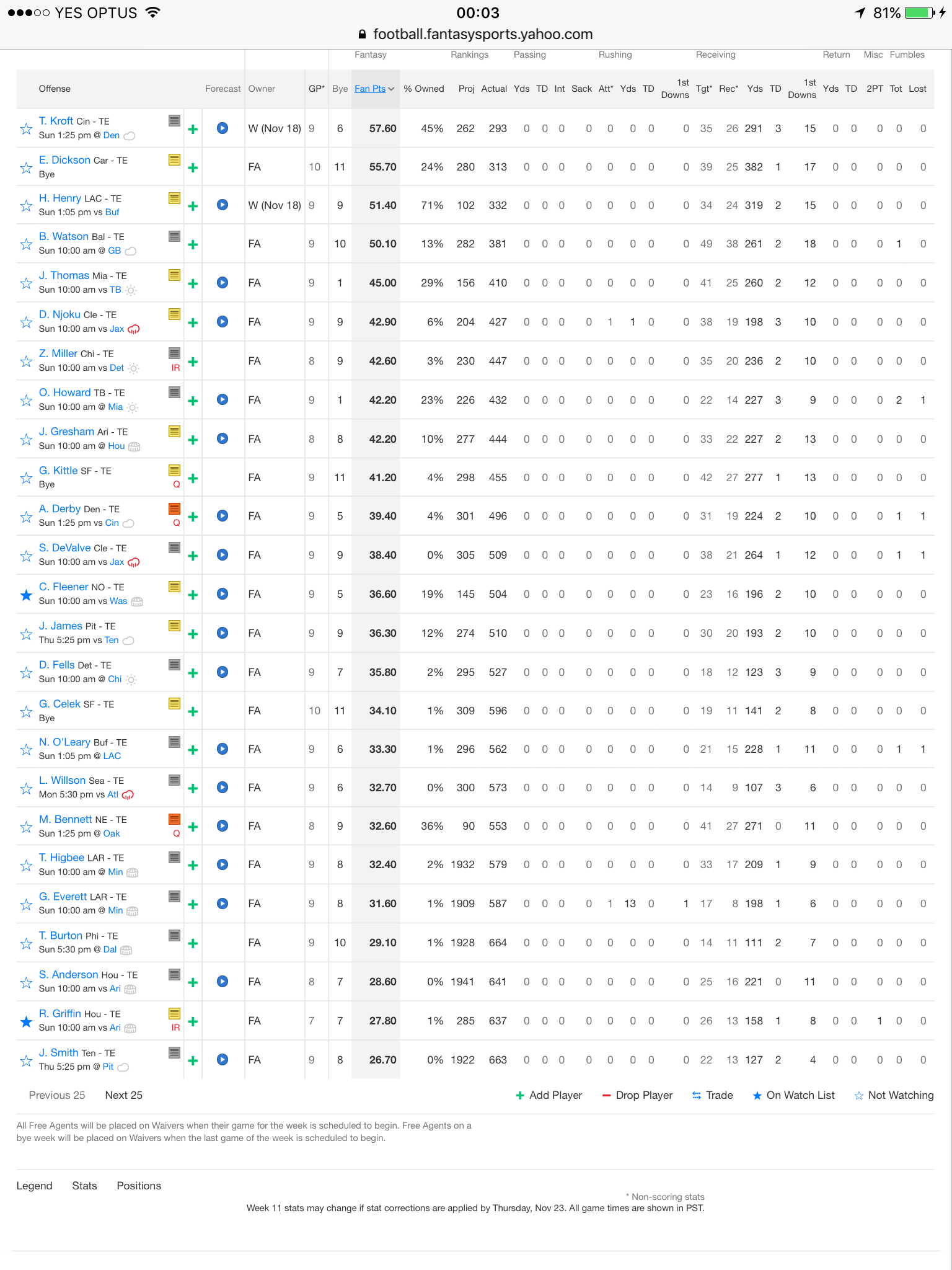Open the Den opponent link for T. Kroft
The height and width of the screenshot is (1270, 952).
112,135
